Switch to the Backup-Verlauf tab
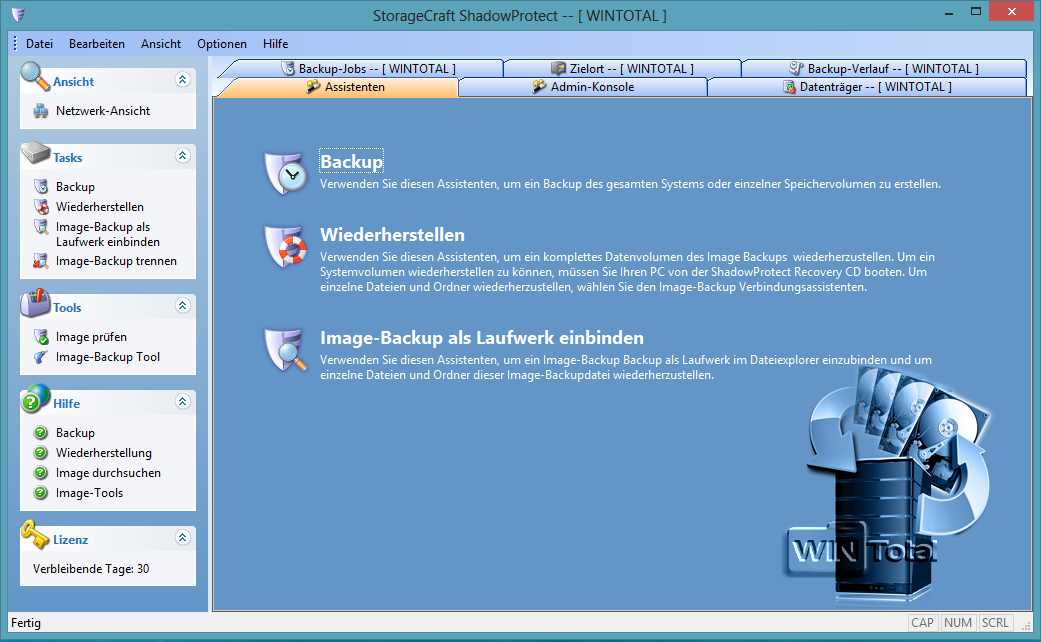 click(884, 68)
